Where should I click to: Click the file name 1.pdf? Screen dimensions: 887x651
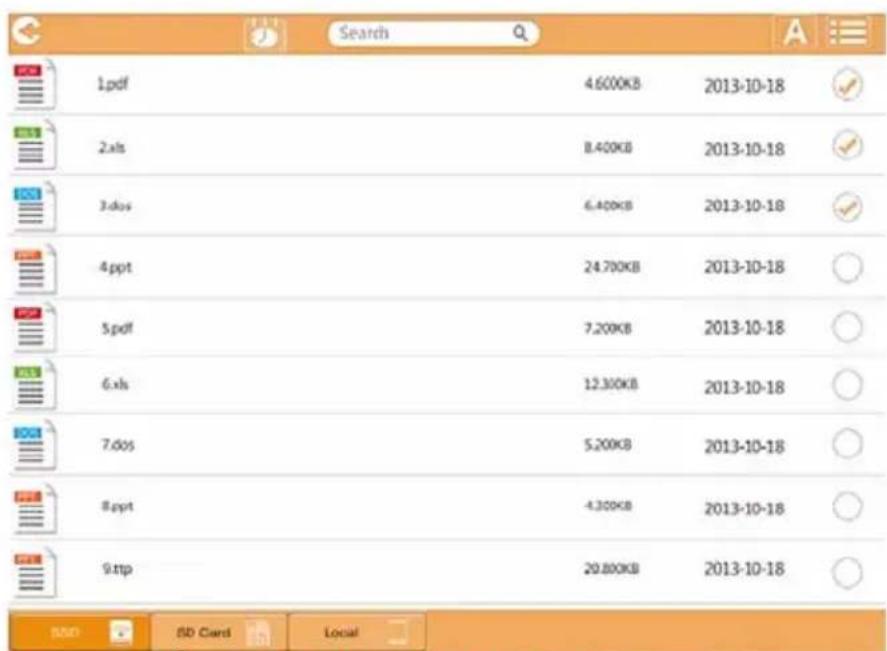pos(113,84)
